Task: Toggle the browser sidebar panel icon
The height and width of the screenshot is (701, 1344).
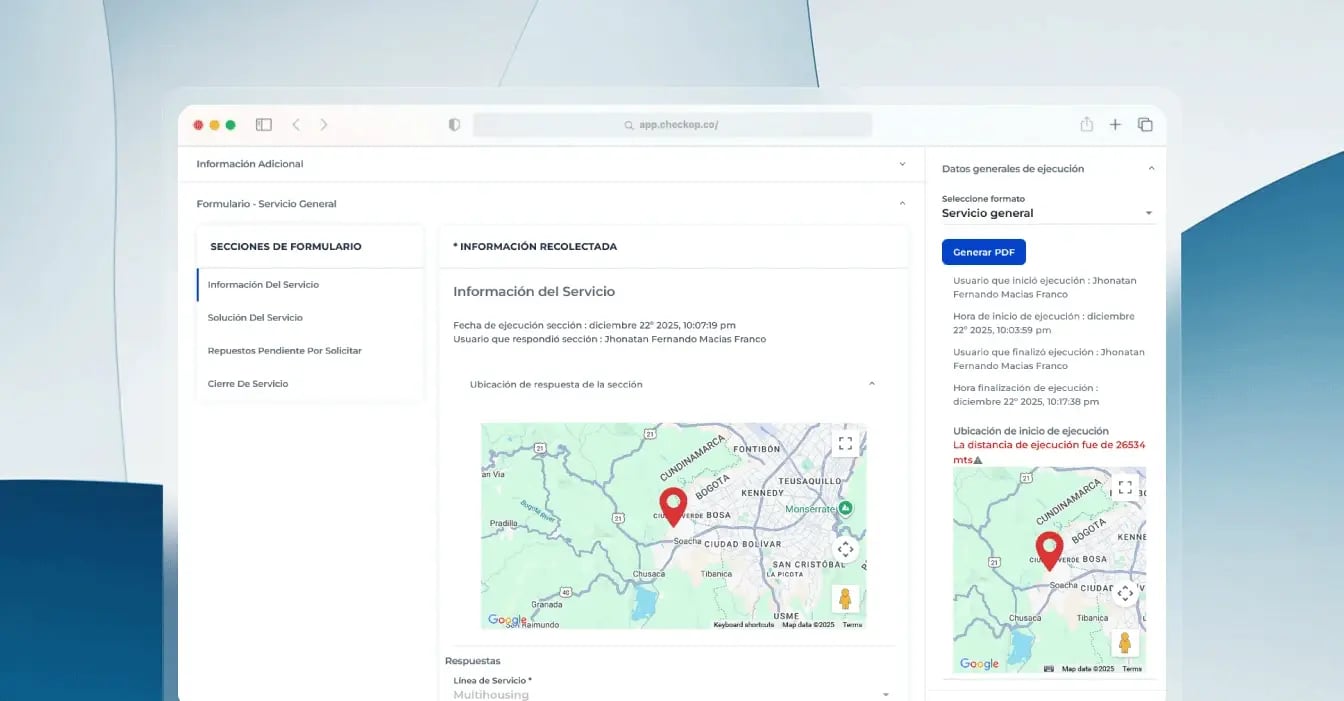Action: [x=264, y=125]
